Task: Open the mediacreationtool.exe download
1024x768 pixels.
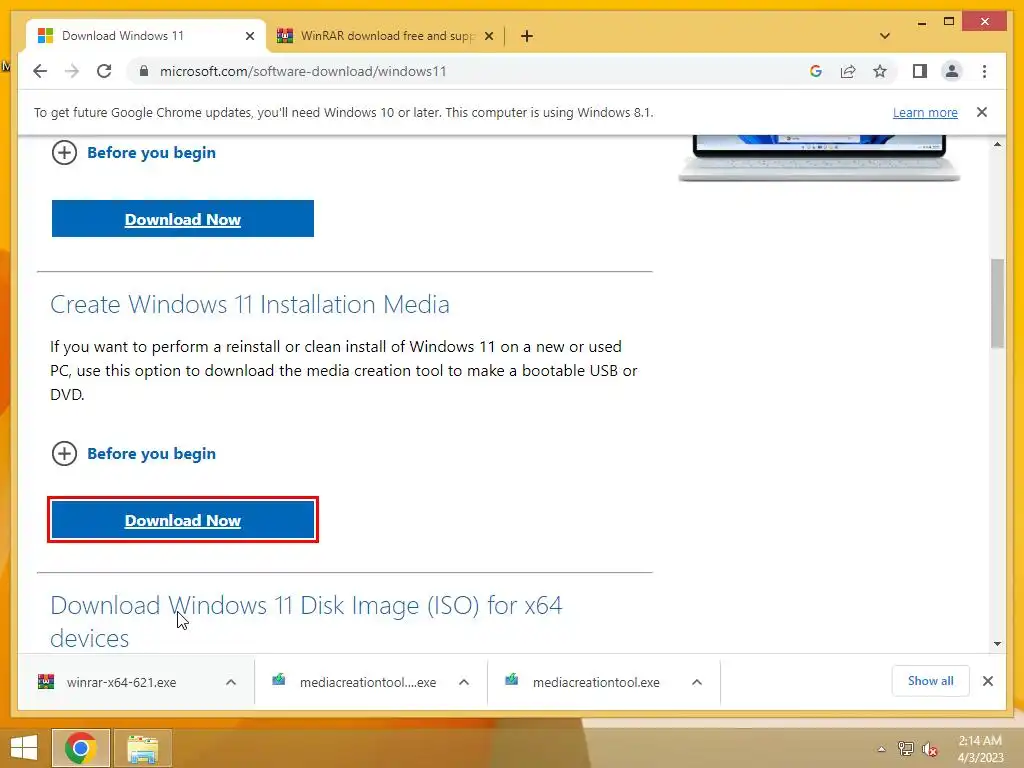Action: pyautogui.click(x=583, y=682)
